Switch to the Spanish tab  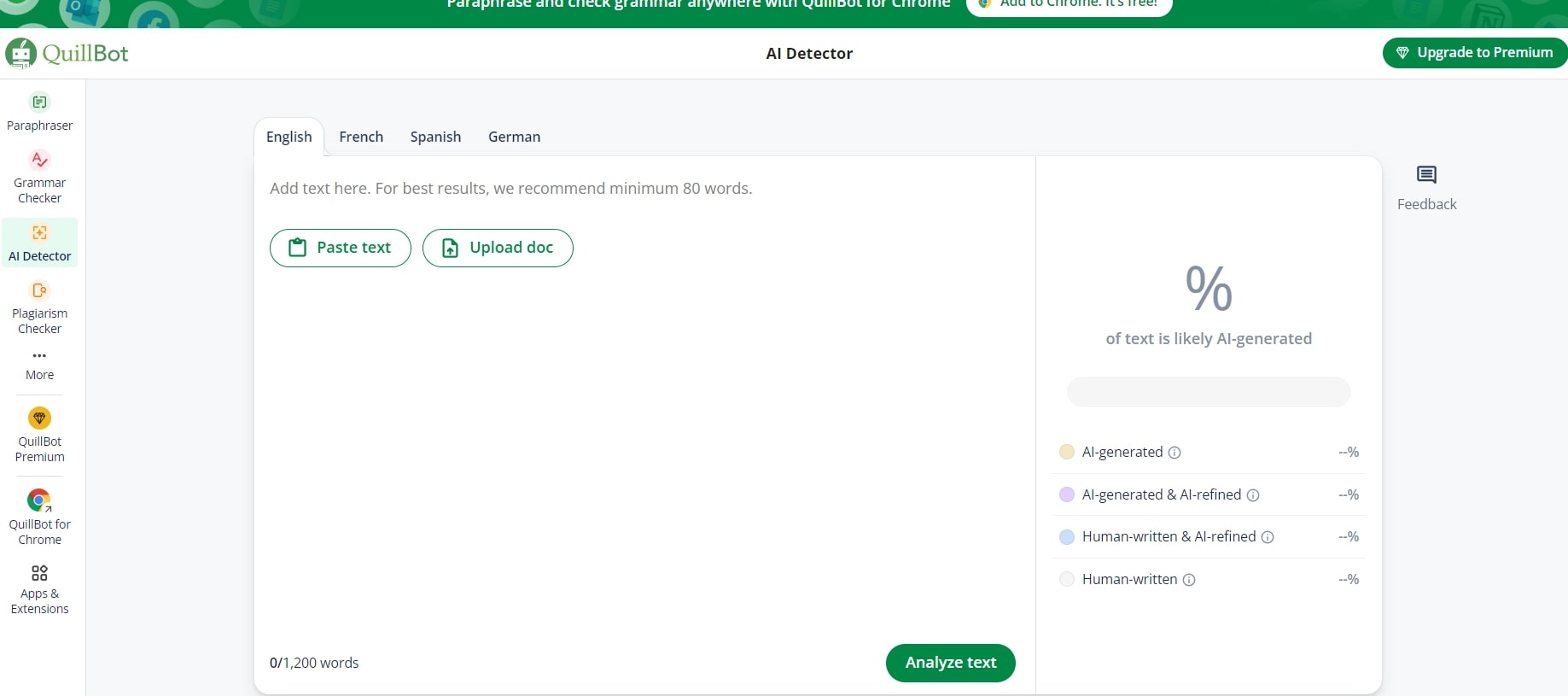435,137
